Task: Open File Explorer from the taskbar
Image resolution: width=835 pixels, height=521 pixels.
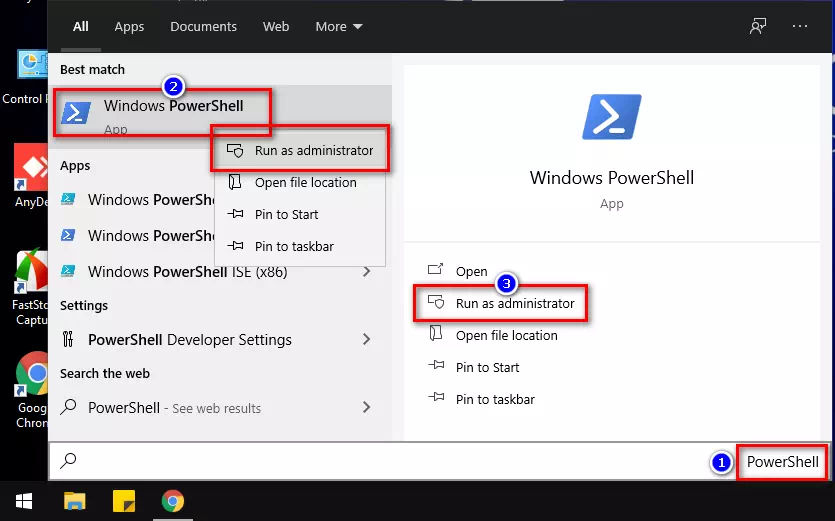Action: tap(75, 501)
